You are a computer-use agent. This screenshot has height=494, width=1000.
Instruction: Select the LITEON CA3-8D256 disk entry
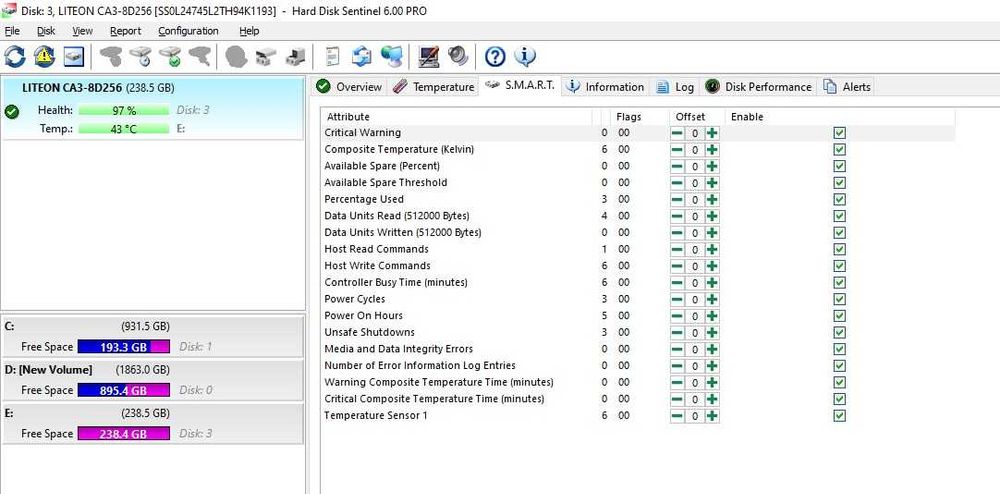[x=152, y=108]
